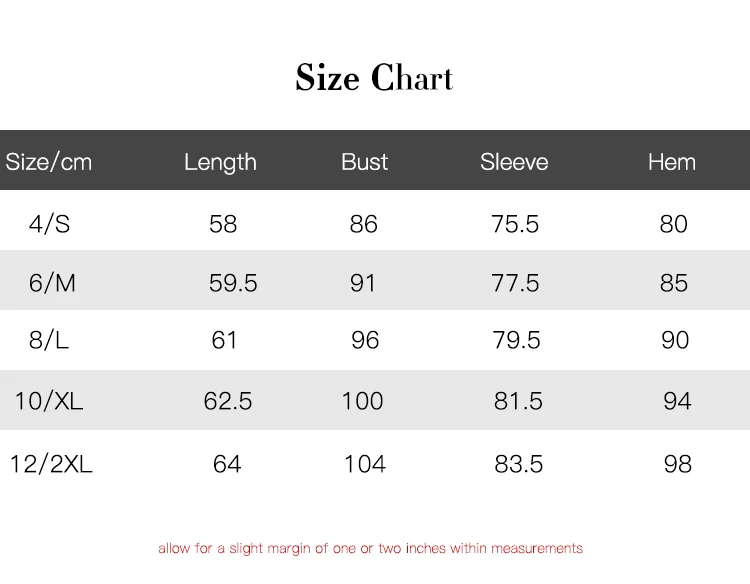The image size is (750, 584).
Task: Click the hem value 98
Action: tap(678, 464)
